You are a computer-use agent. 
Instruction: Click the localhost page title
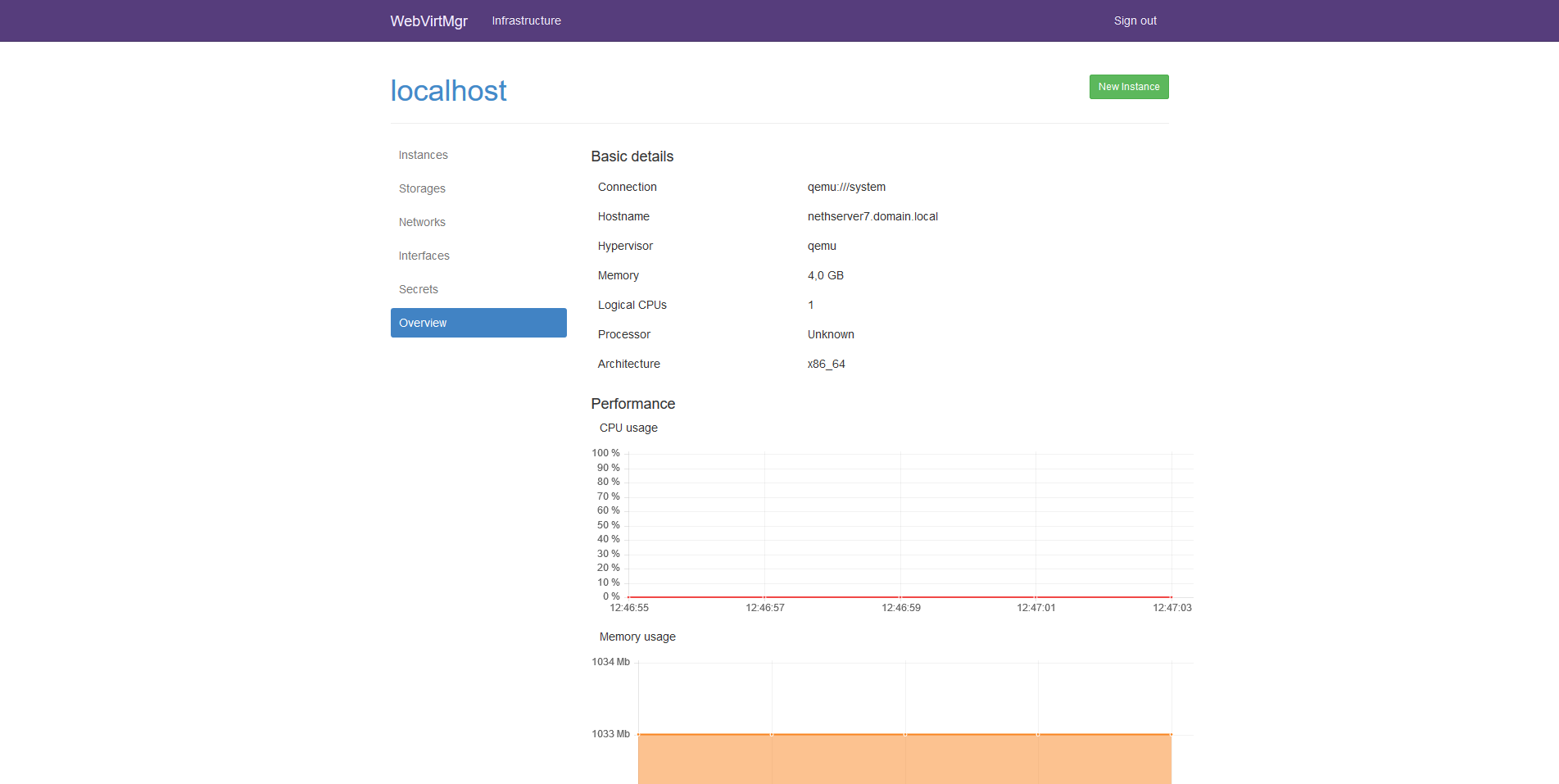pos(448,91)
